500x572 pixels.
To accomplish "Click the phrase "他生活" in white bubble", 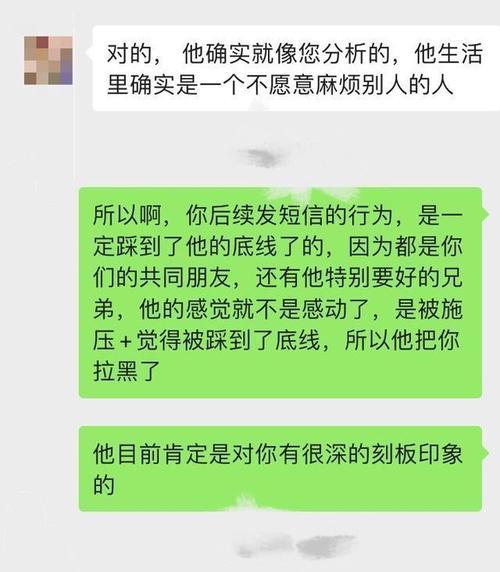I will [449, 54].
